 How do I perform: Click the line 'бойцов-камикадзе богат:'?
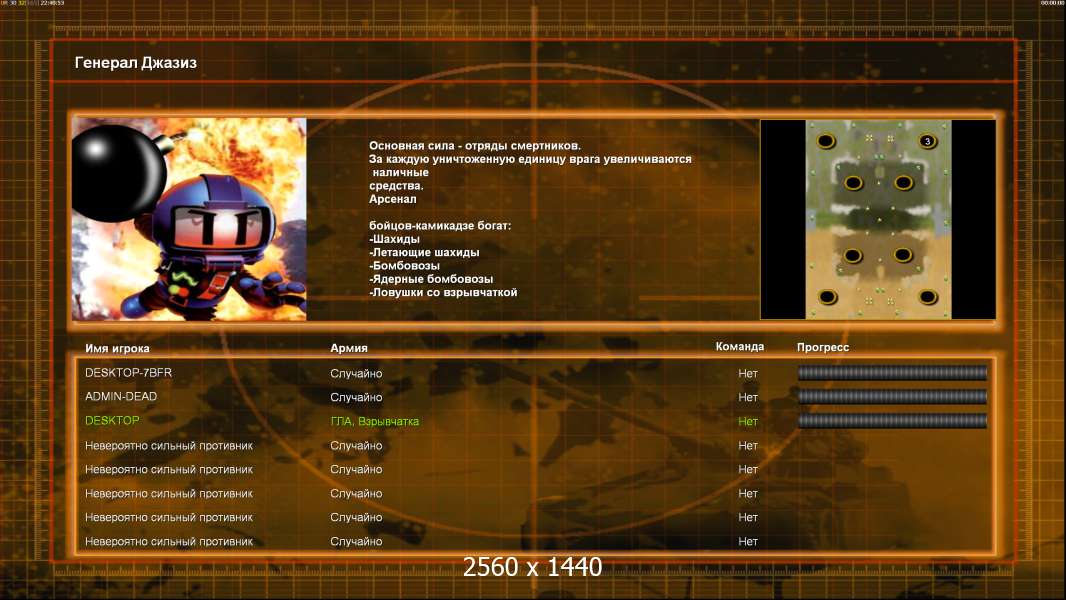click(x=440, y=226)
